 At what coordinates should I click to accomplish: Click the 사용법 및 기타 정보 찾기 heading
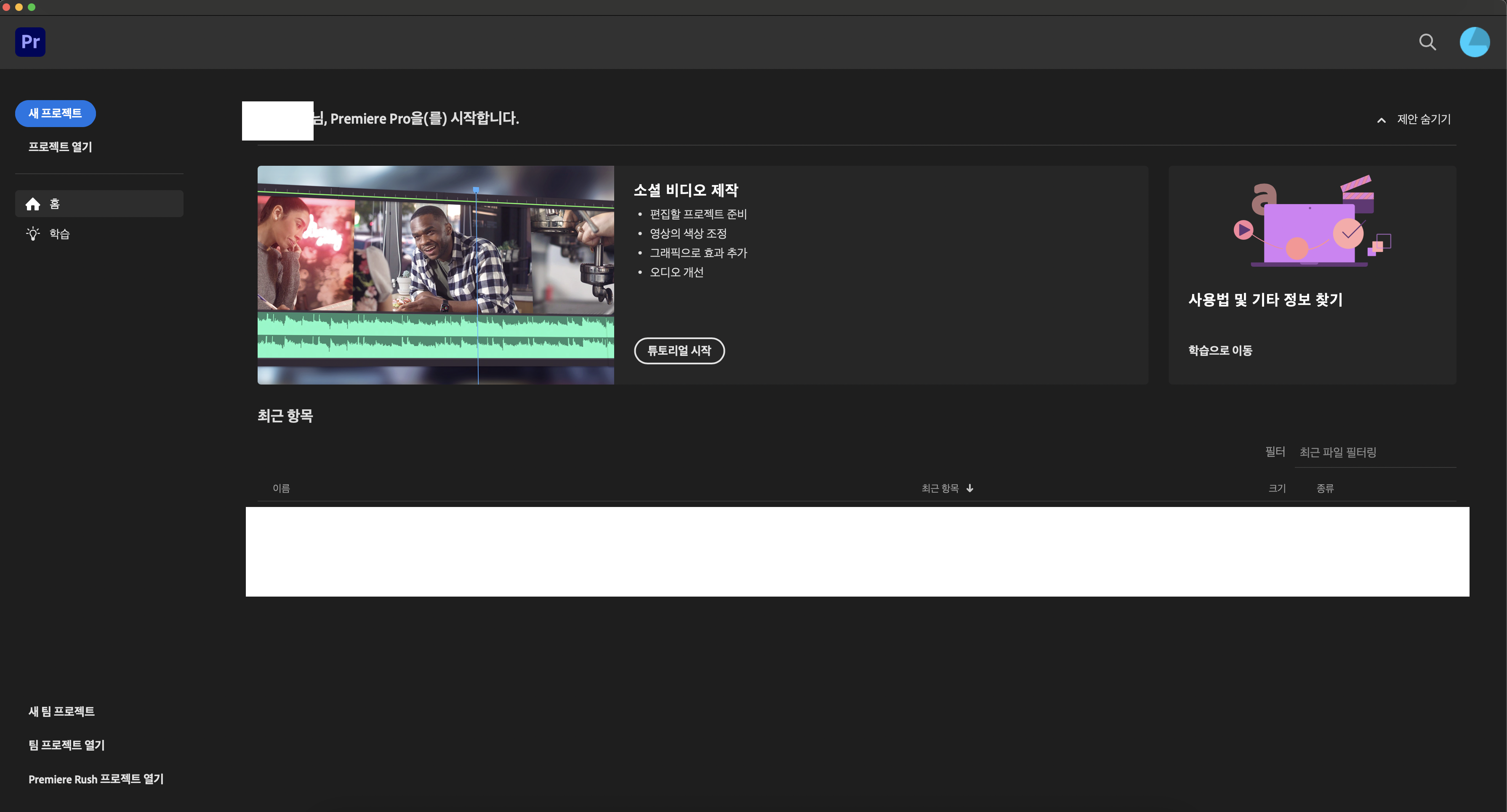tap(1265, 300)
